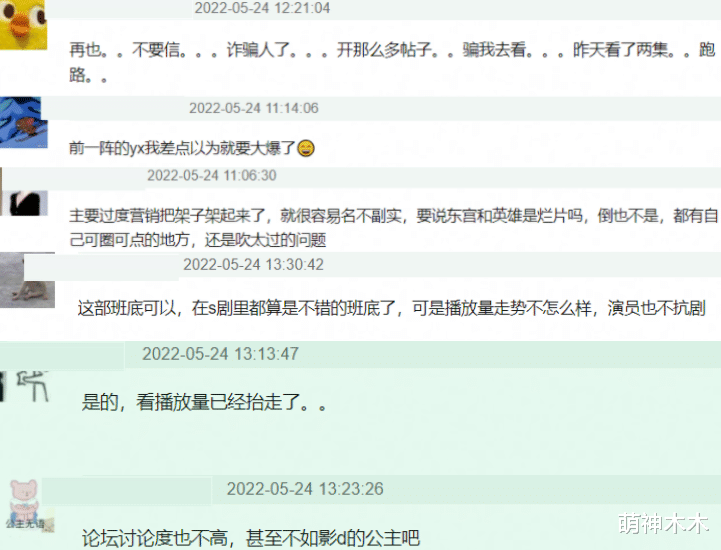Image resolution: width=721 pixels, height=550 pixels.
Task: Click timestamp 2022-05-24 13:13:47
Action: click(220, 354)
